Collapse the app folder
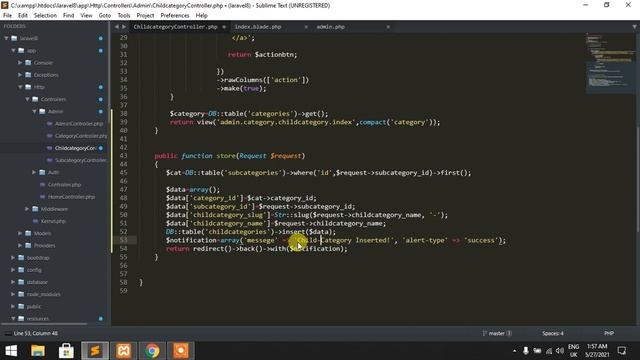The width and height of the screenshot is (640, 360). tap(13, 51)
